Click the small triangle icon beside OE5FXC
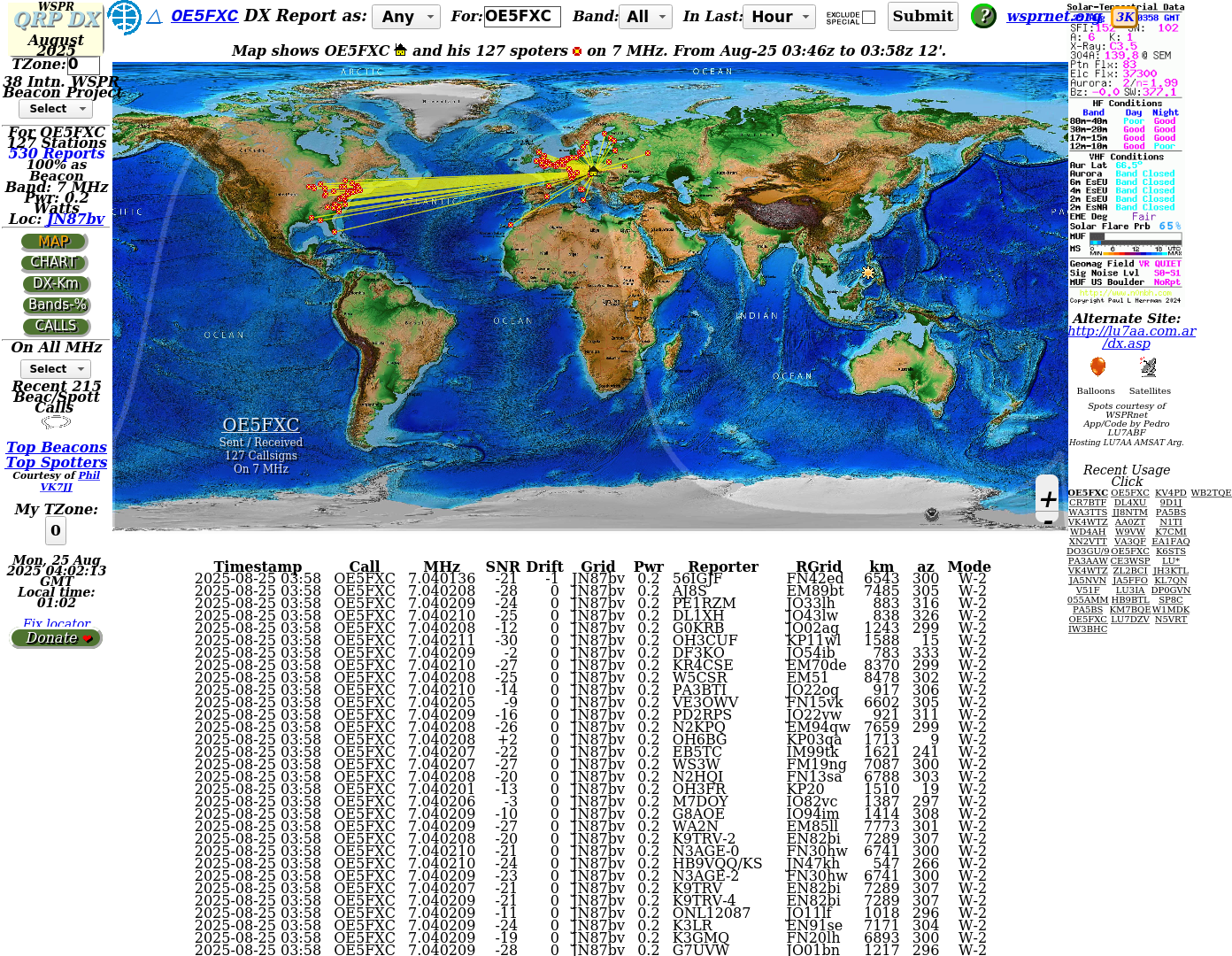 tap(154, 17)
